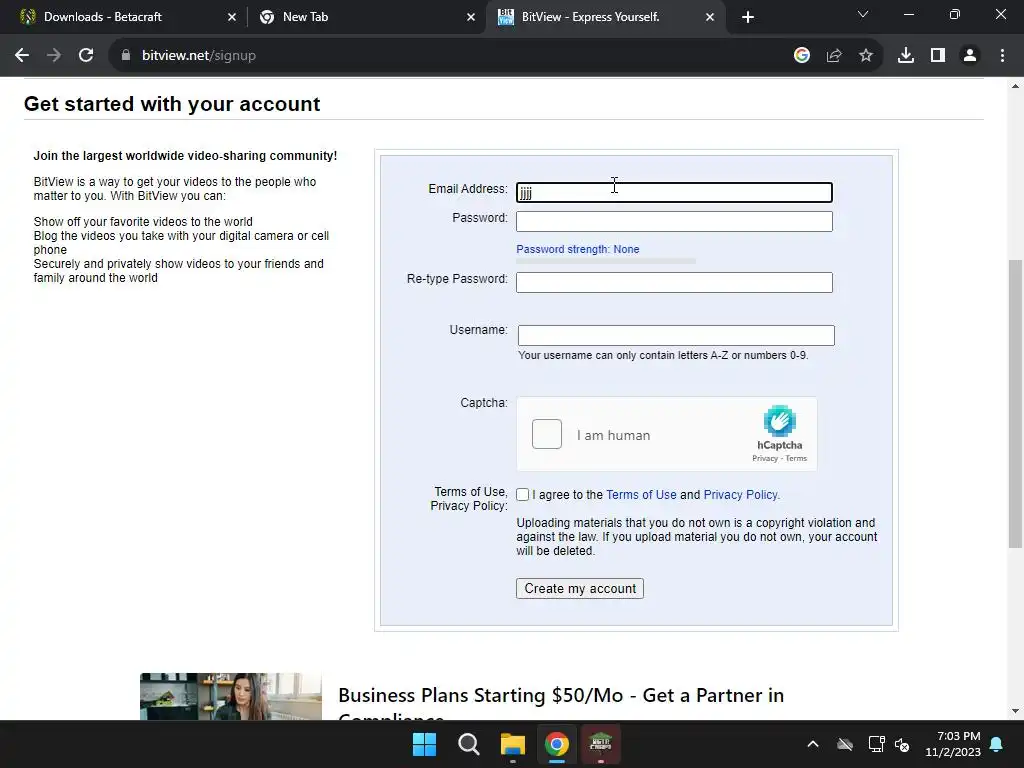Open Chrome downloads icon
Image resolution: width=1024 pixels, height=768 pixels.
click(906, 56)
